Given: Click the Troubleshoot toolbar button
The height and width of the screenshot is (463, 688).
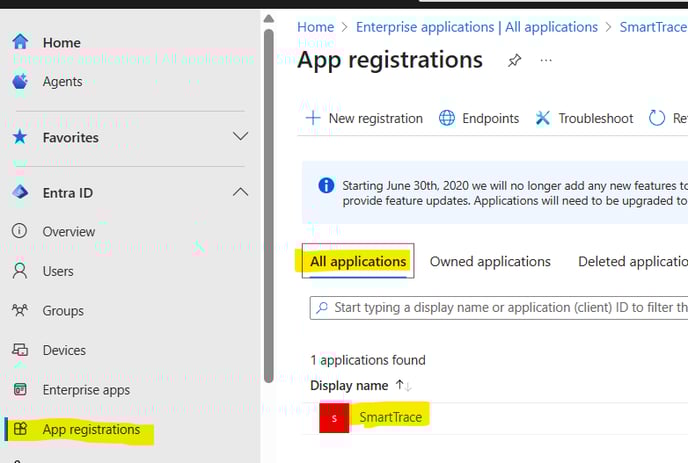Looking at the screenshot, I should pyautogui.click(x=584, y=118).
